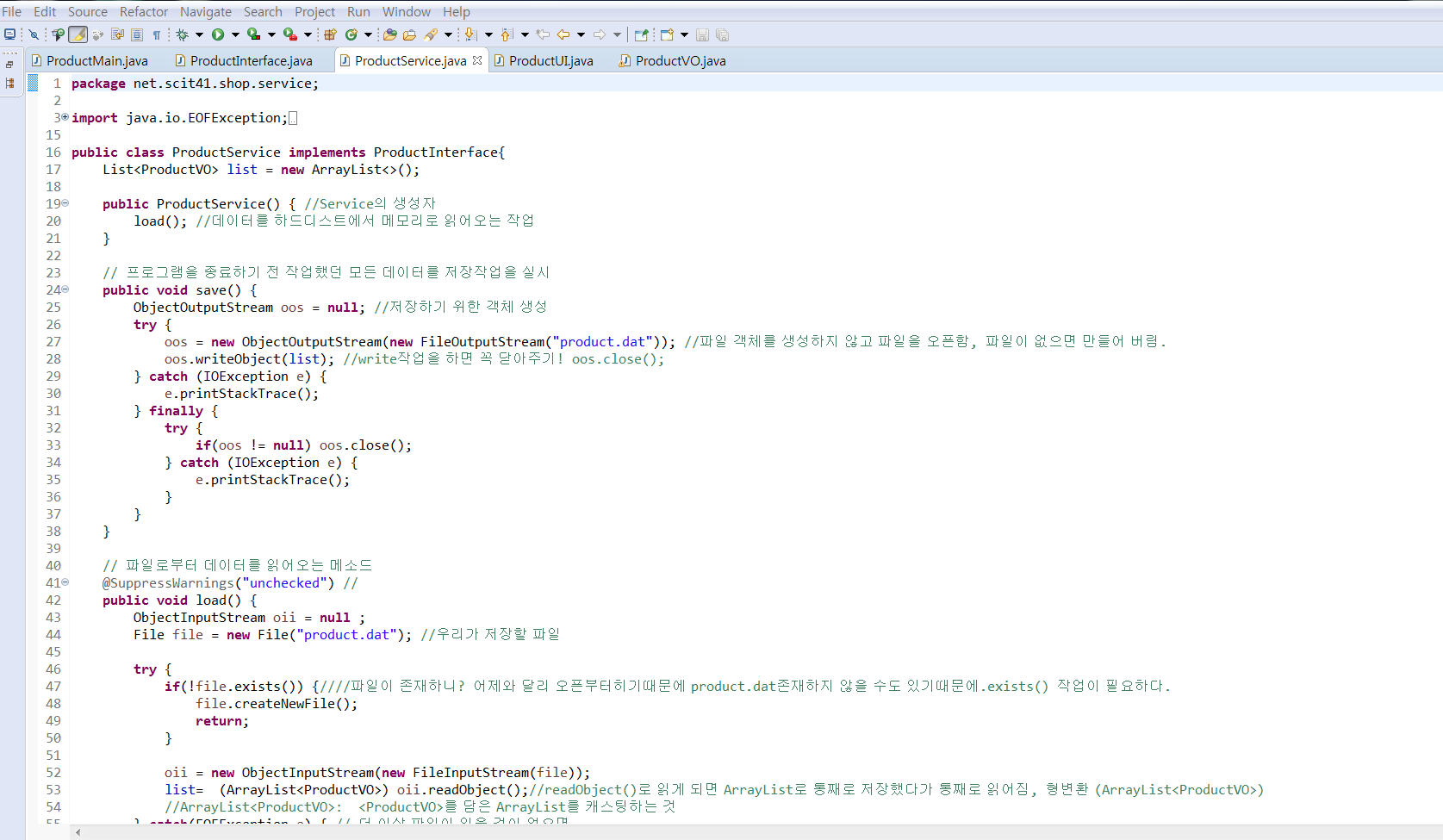Run the program with green play icon

pos(218,34)
